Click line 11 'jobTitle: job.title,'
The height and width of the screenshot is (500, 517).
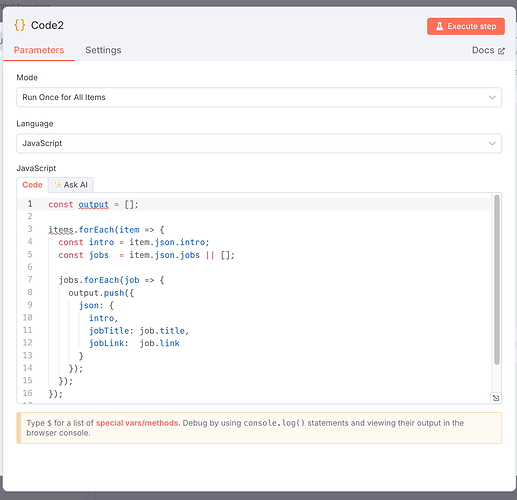point(139,331)
